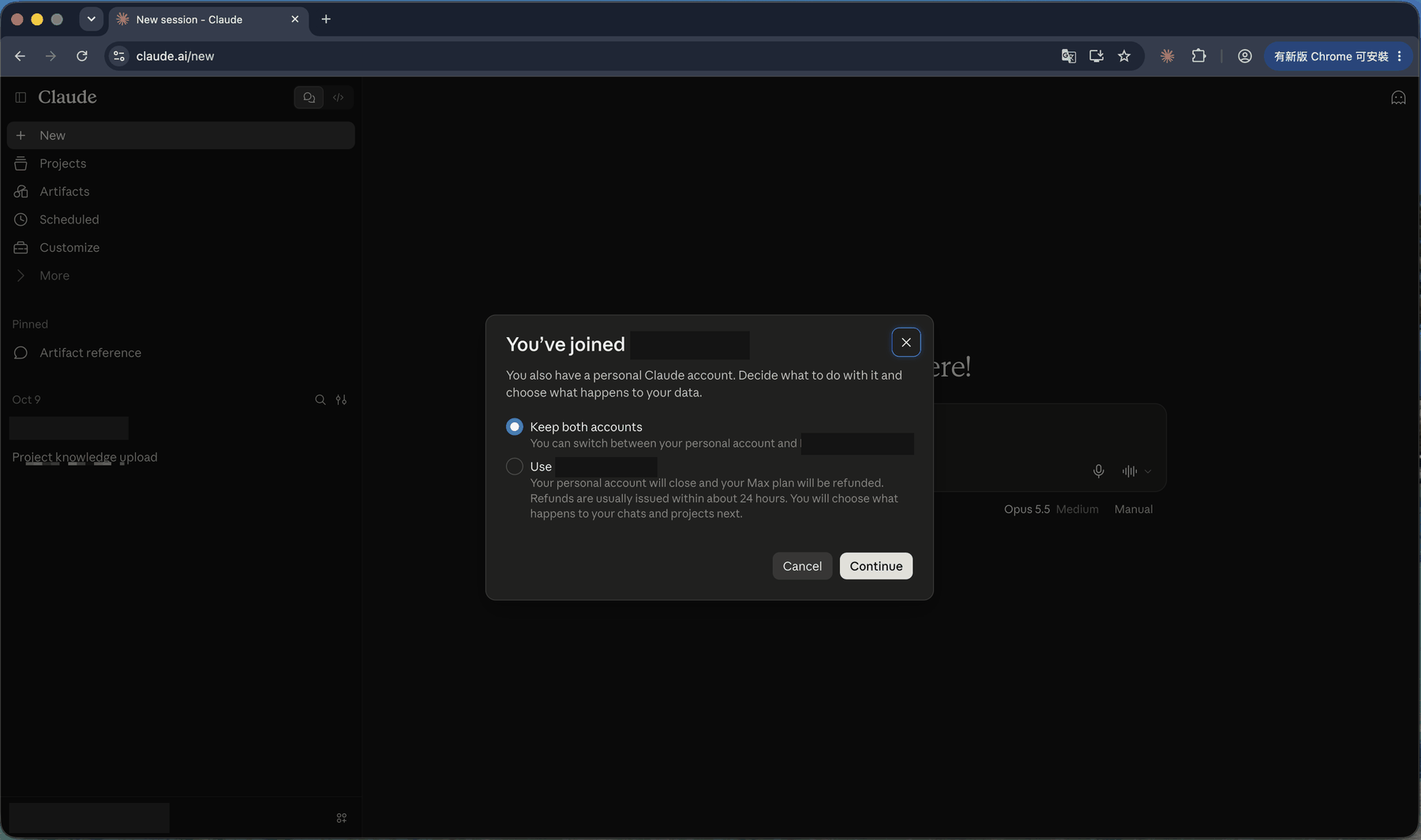Close the You've joined dialog

(x=905, y=343)
